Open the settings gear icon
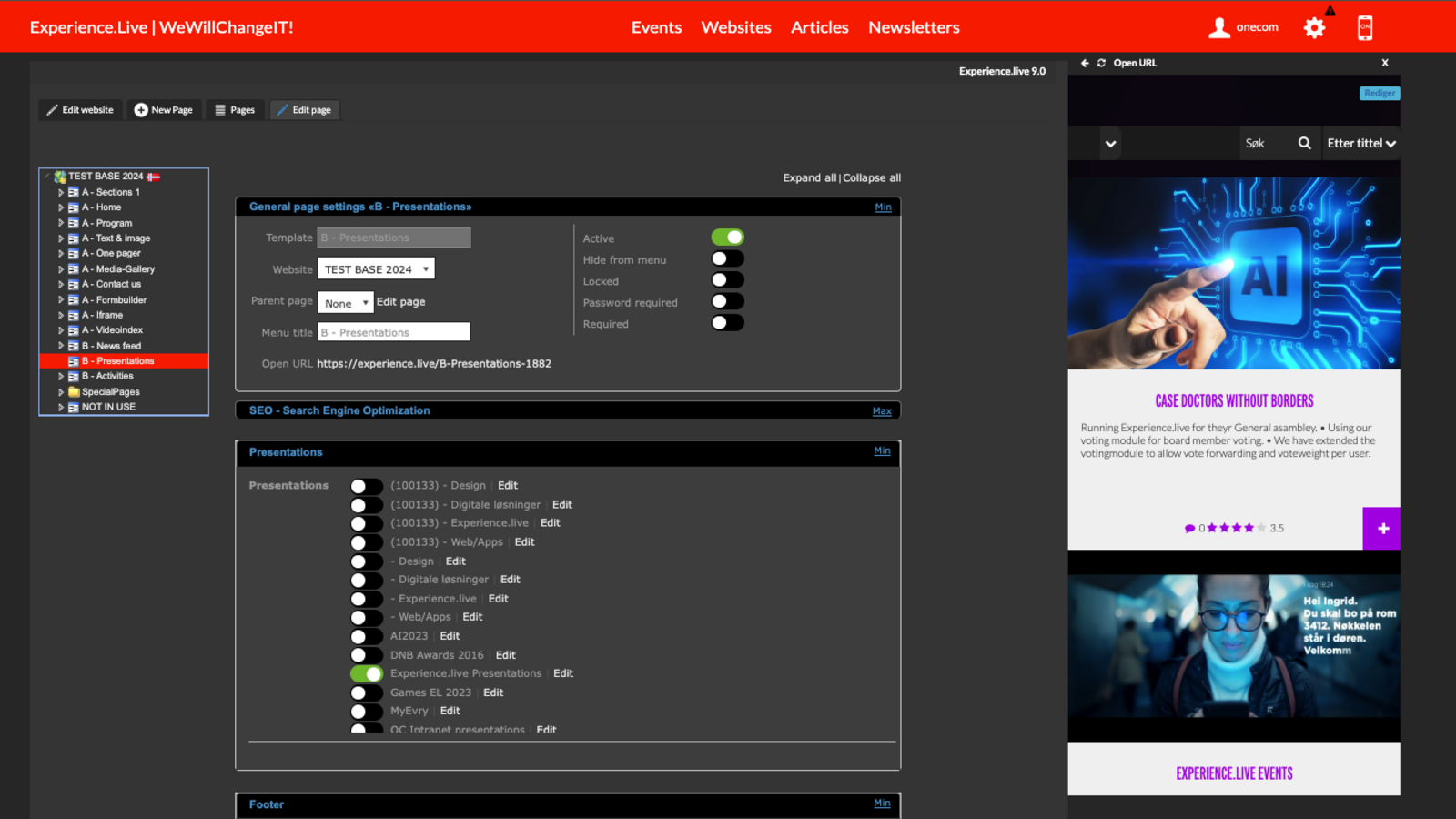Screen dimensions: 1456x819 click(x=1314, y=28)
